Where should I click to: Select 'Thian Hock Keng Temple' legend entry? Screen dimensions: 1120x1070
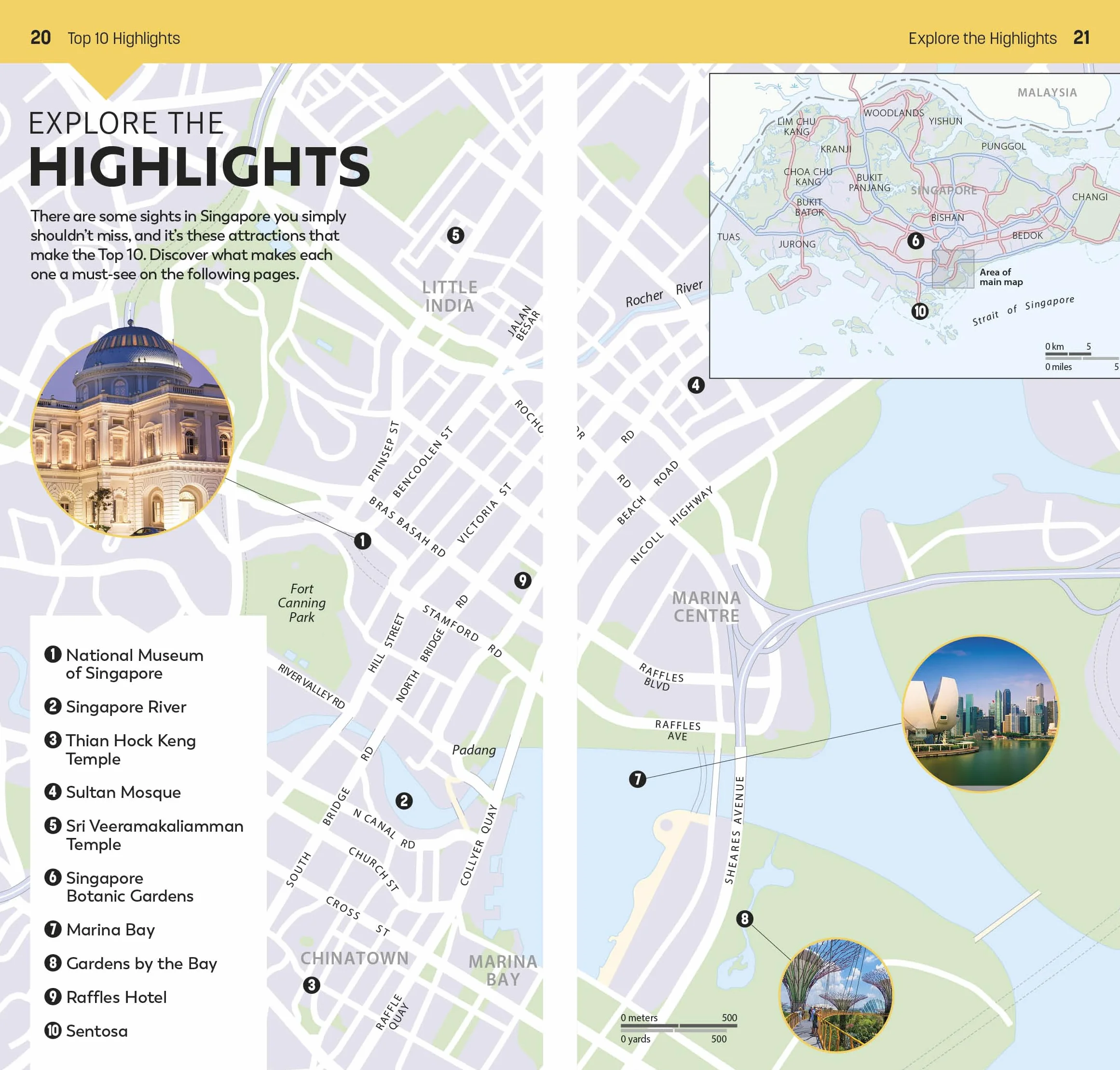click(x=131, y=750)
